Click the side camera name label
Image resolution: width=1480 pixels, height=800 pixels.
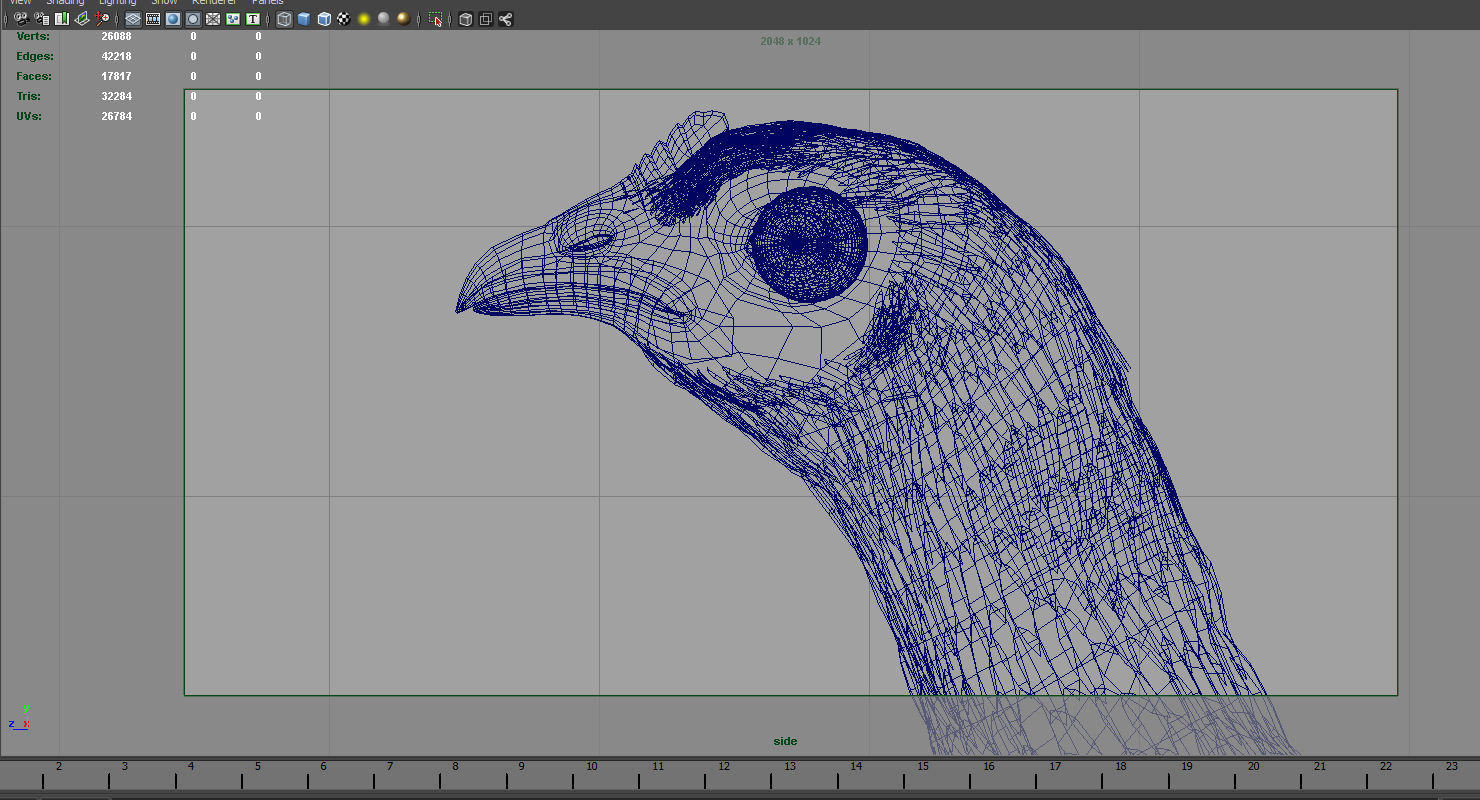click(x=785, y=741)
